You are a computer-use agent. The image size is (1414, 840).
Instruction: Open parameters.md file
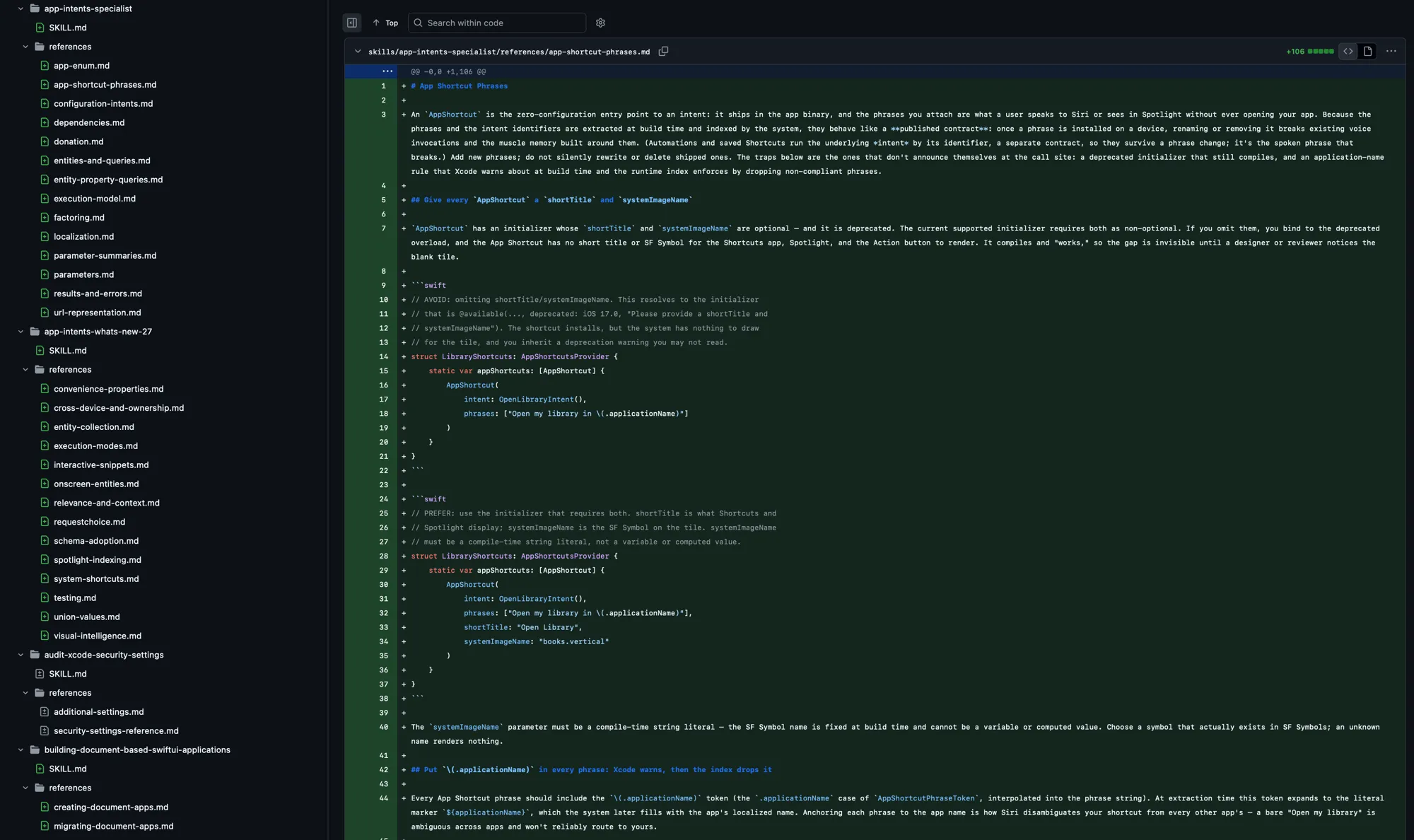pyautogui.click(x=83, y=275)
